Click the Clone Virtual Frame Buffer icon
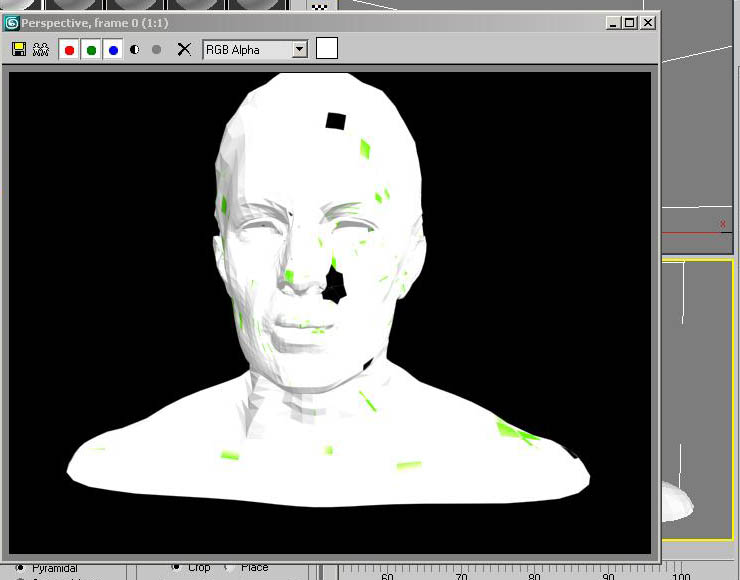The image size is (740, 580). [x=41, y=49]
